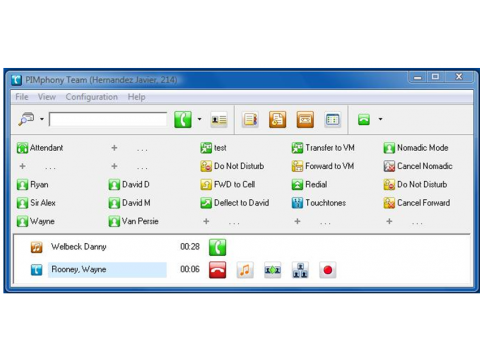The height and width of the screenshot is (360, 480).
Task: Expand the dropdown arrow next to dial button
Action: click(199, 119)
